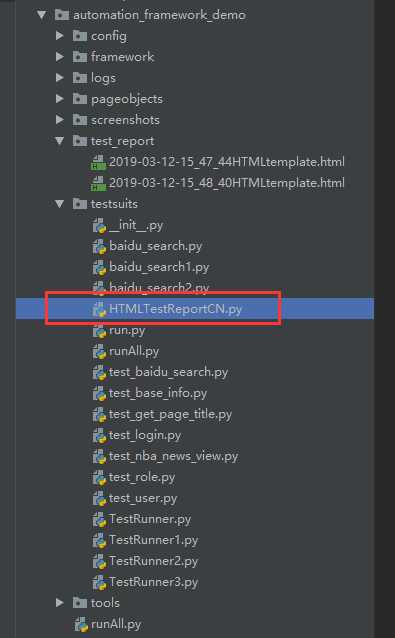
Task: Select file name test_user.py
Action: coord(143,499)
